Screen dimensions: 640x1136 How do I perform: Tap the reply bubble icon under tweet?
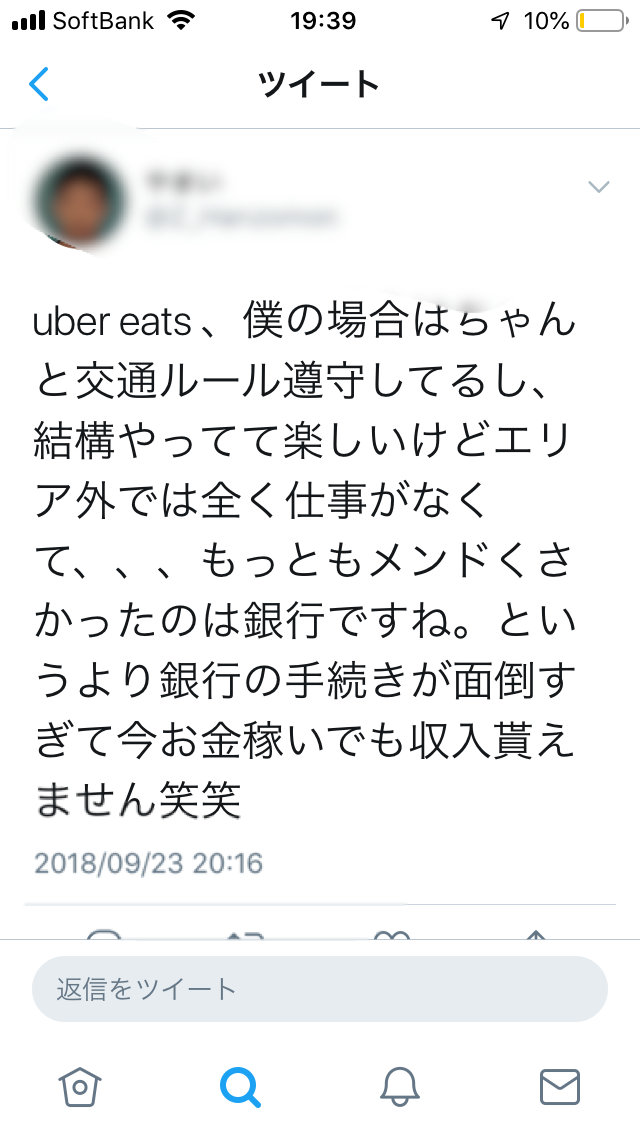pyautogui.click(x=103, y=934)
